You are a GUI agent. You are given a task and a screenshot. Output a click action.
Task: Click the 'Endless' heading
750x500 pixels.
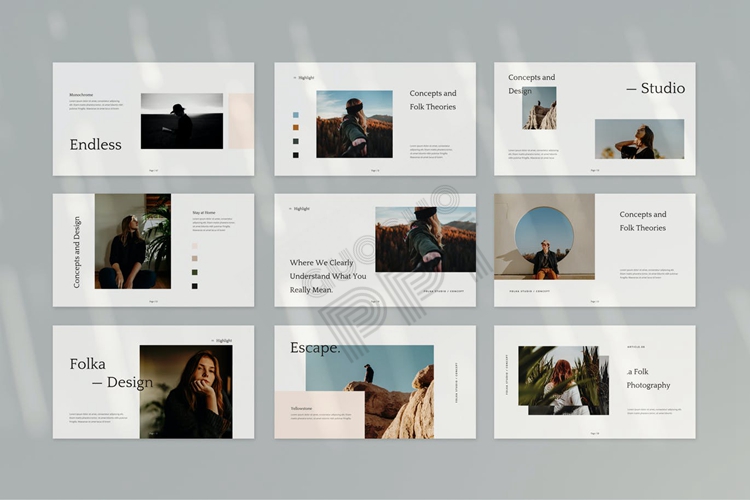(x=96, y=144)
